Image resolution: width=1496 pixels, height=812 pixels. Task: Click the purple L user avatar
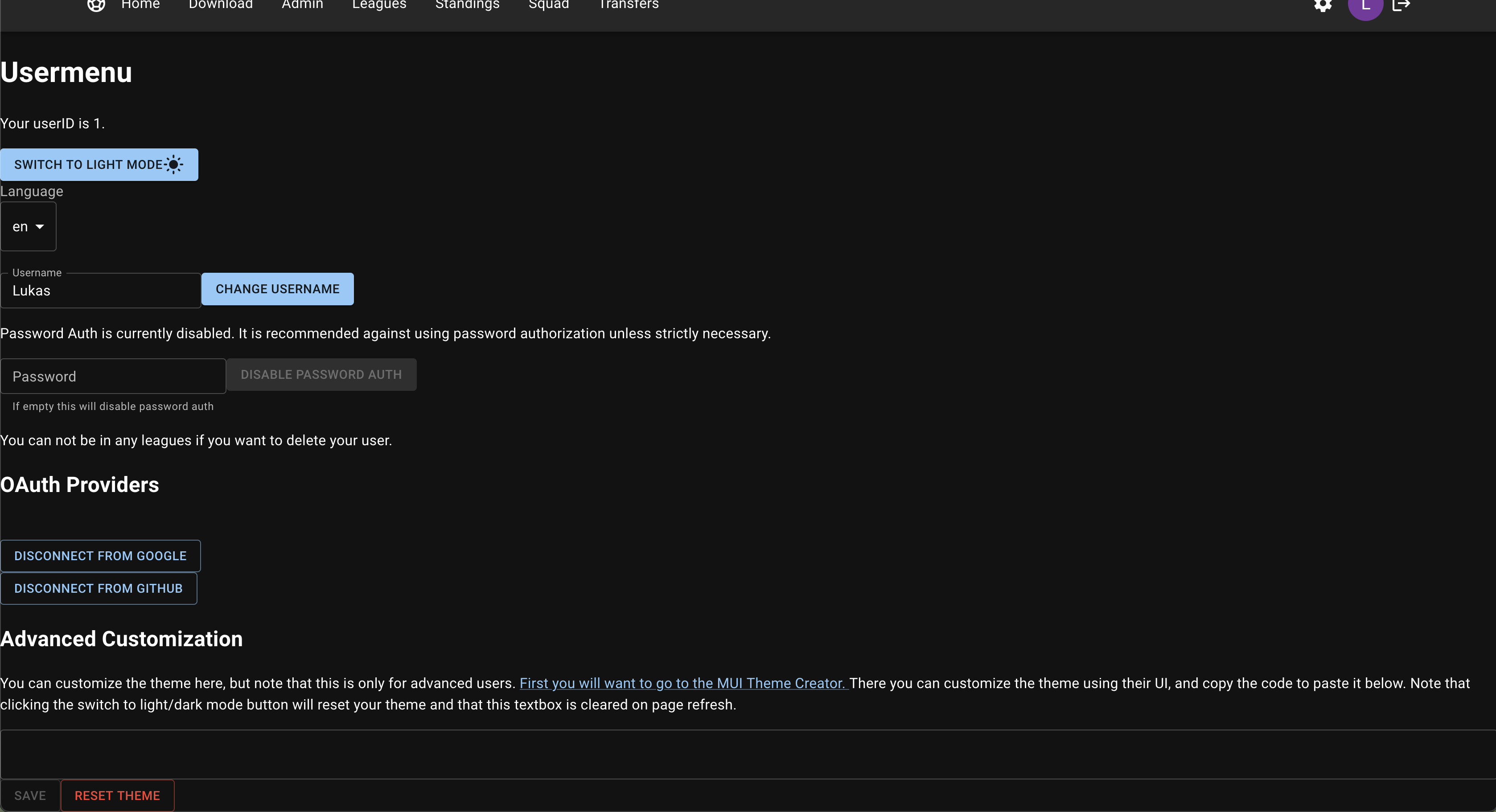(x=1365, y=7)
